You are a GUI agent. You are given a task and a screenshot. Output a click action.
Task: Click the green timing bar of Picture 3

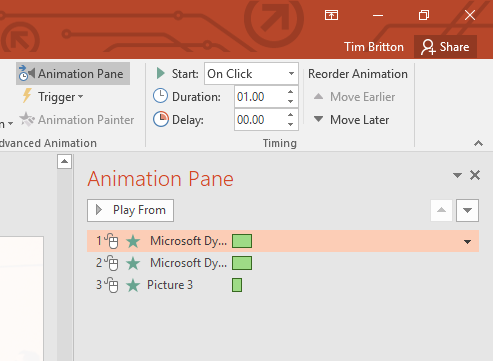click(x=237, y=285)
